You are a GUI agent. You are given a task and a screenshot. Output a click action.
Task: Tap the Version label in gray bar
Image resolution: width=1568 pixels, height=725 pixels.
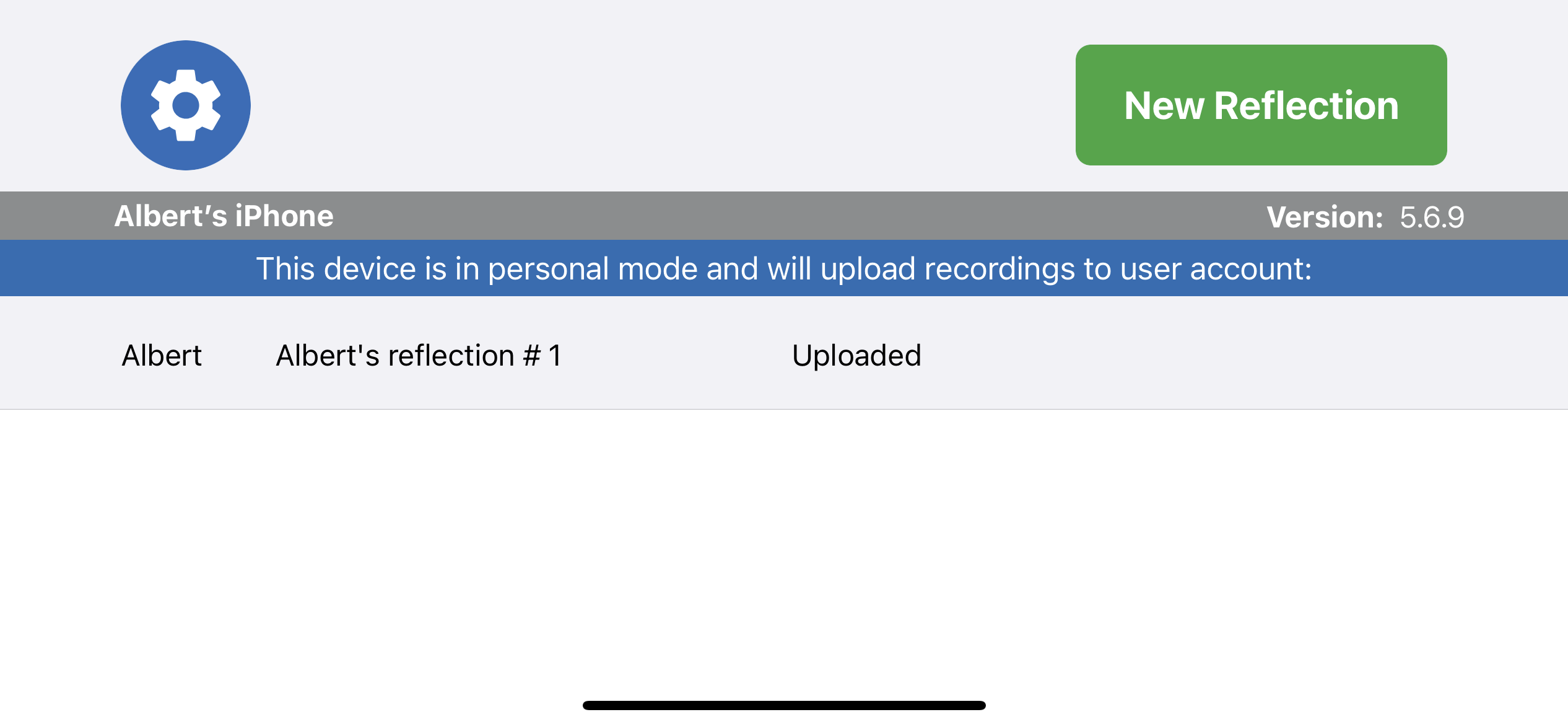point(1325,217)
